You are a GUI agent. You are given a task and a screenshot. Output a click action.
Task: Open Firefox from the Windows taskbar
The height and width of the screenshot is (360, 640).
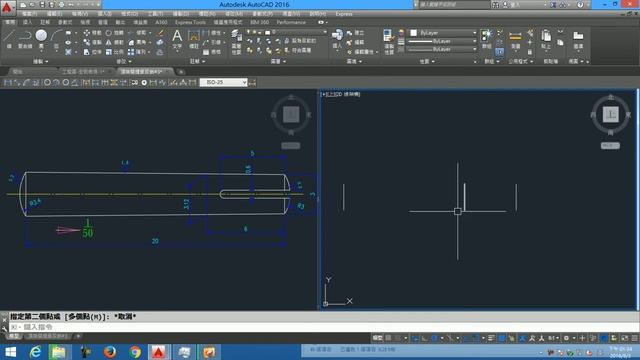(x=109, y=352)
